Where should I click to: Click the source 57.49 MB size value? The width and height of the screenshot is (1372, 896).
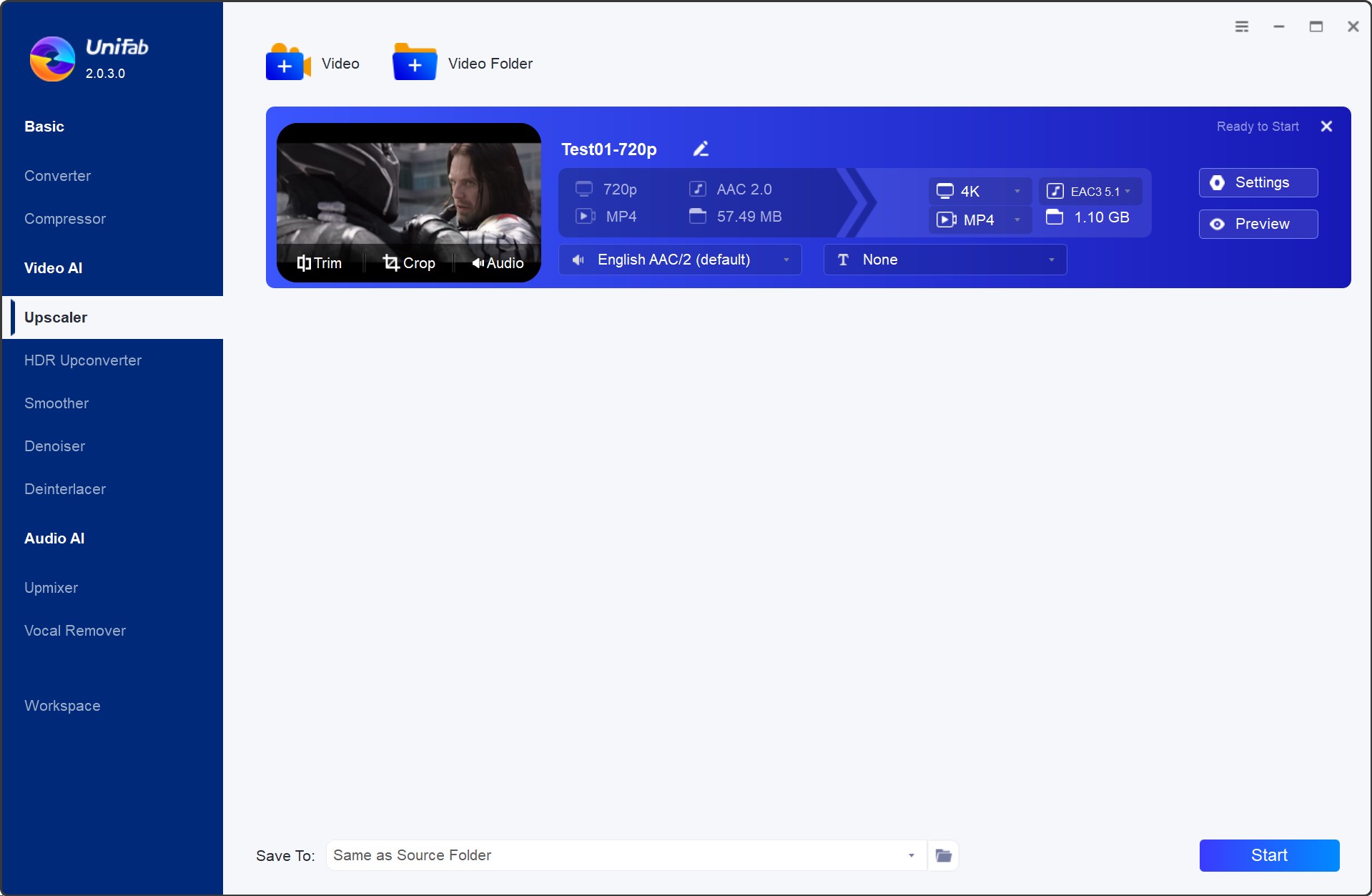[x=749, y=217]
